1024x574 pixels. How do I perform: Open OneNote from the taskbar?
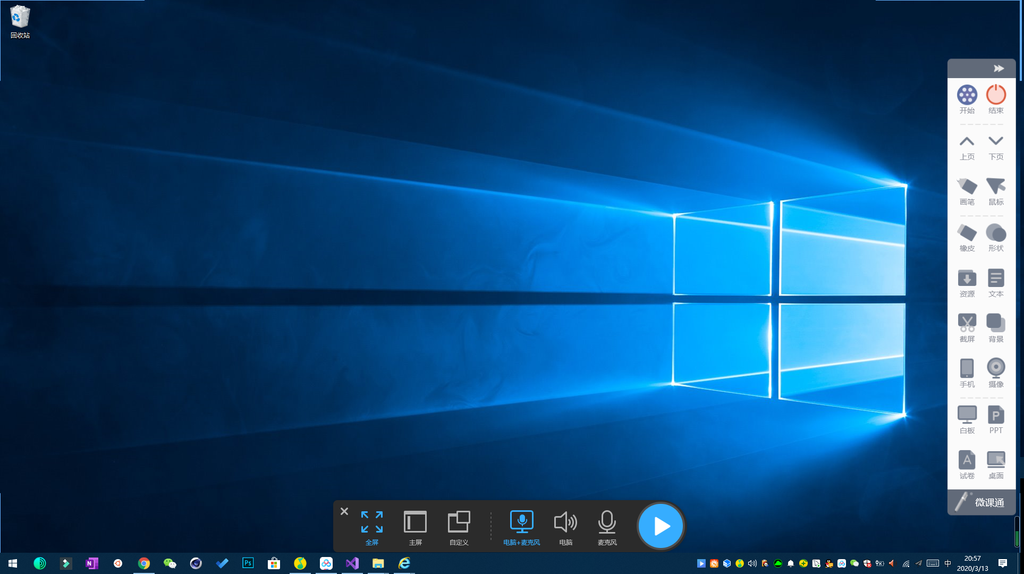coord(91,563)
